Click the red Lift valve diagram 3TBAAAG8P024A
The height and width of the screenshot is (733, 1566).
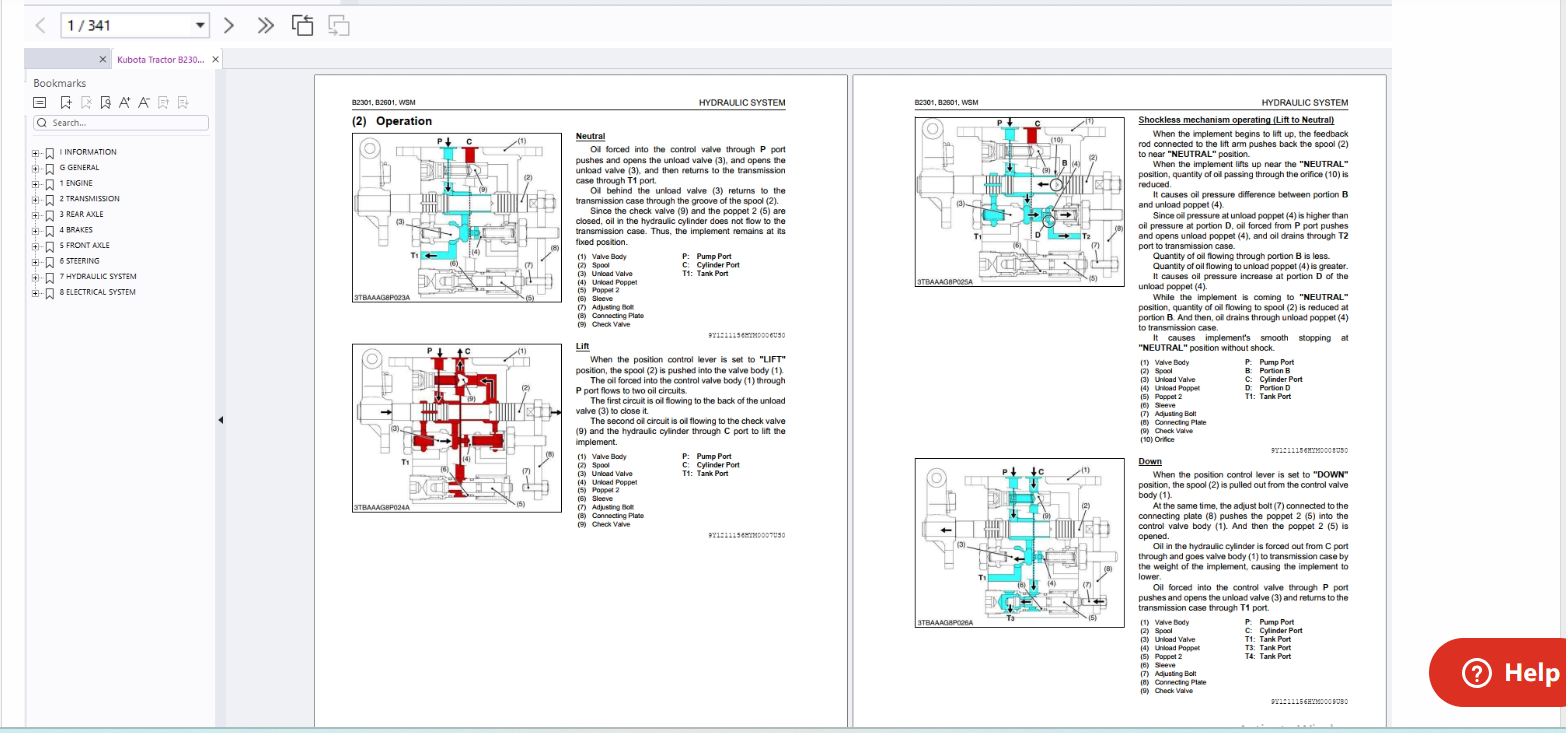point(456,428)
